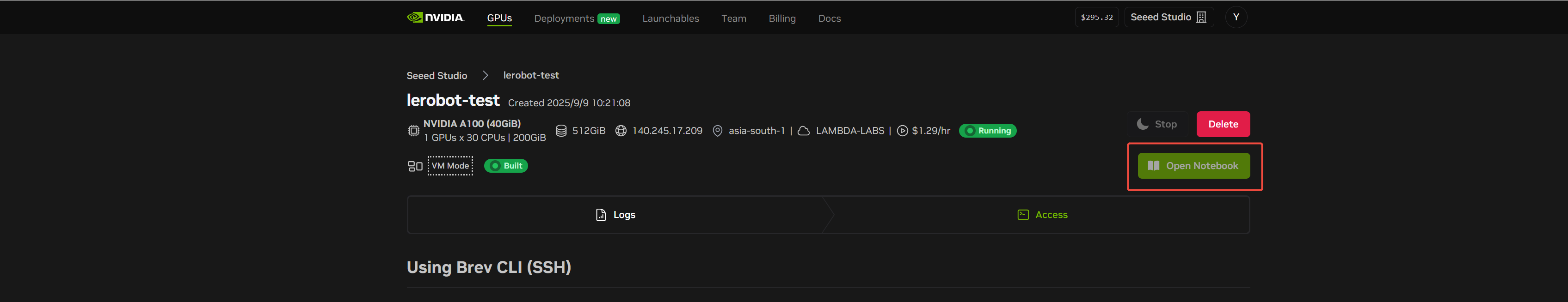
Task: Click the lerobot-test breadcrumb item
Action: [x=531, y=75]
